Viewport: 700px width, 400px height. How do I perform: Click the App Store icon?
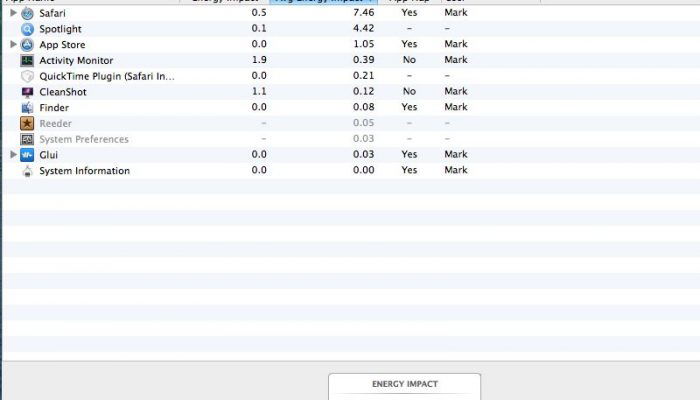click(x=27, y=45)
